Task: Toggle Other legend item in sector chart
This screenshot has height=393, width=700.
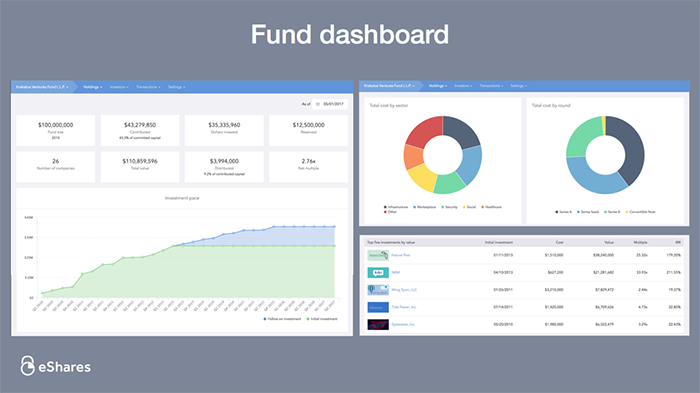Action: tap(391, 212)
